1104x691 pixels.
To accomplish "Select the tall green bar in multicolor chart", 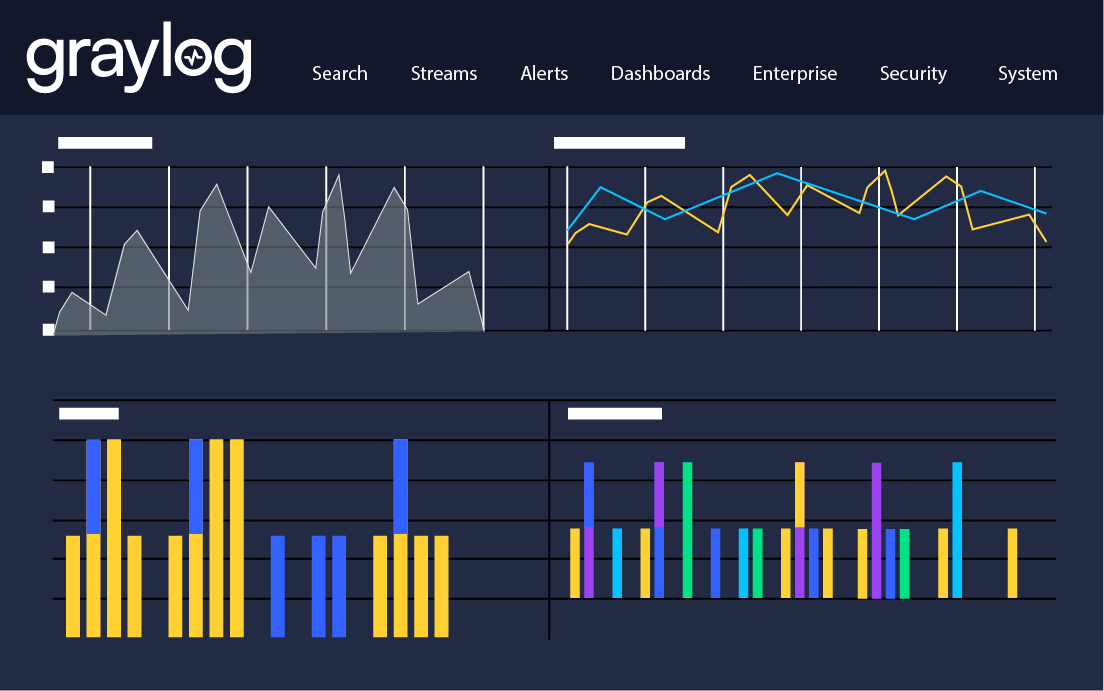I will point(687,530).
